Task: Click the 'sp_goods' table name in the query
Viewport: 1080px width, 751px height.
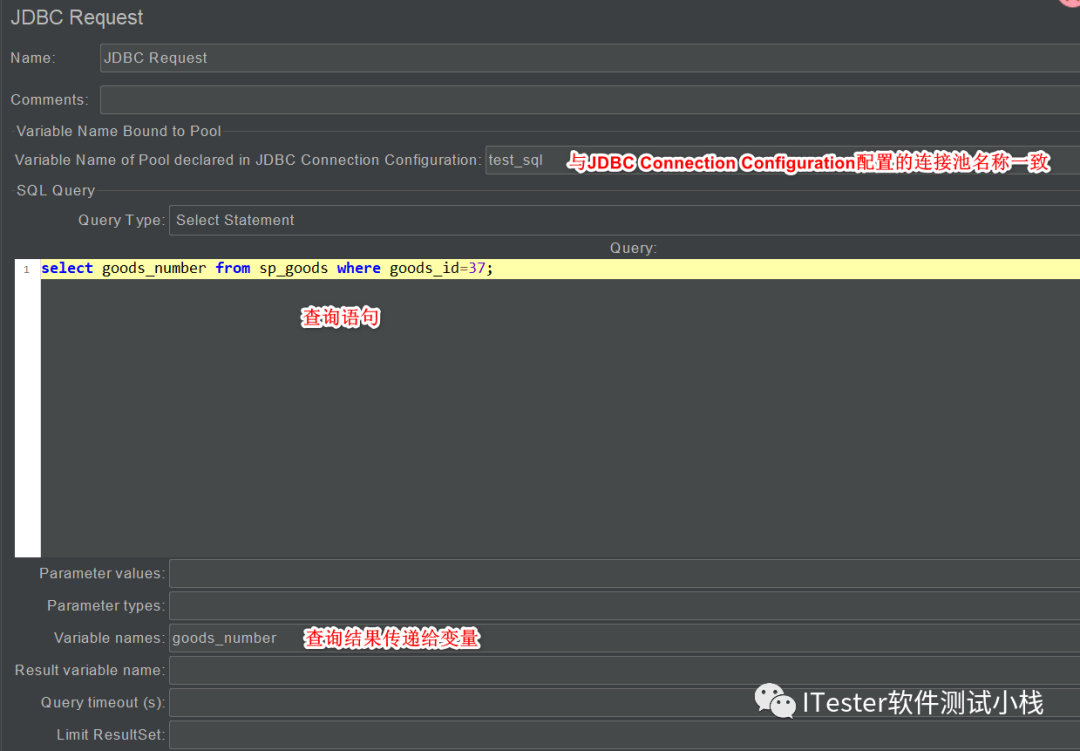Action: click(x=293, y=268)
